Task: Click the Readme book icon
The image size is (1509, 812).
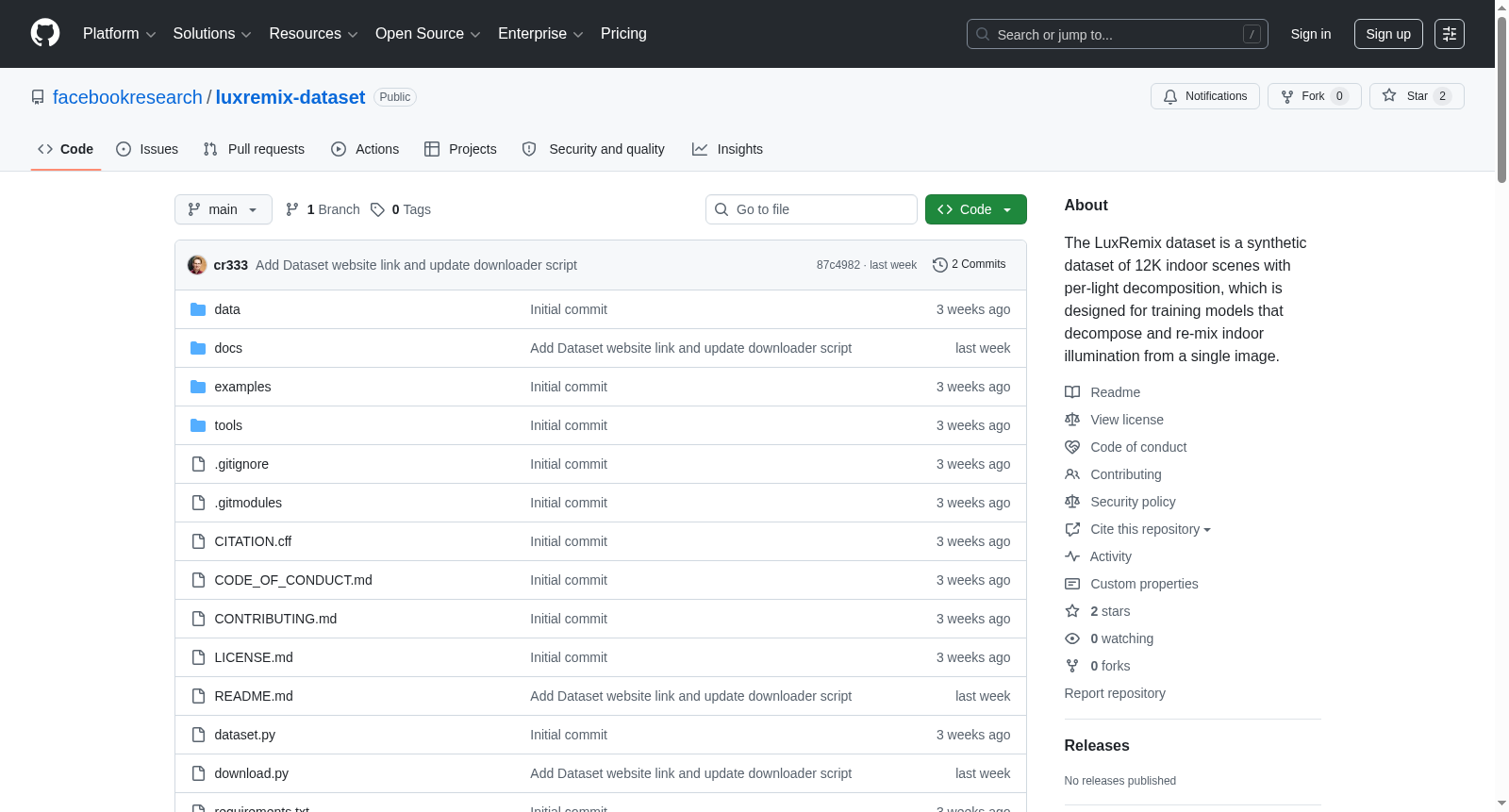Action: (1072, 392)
